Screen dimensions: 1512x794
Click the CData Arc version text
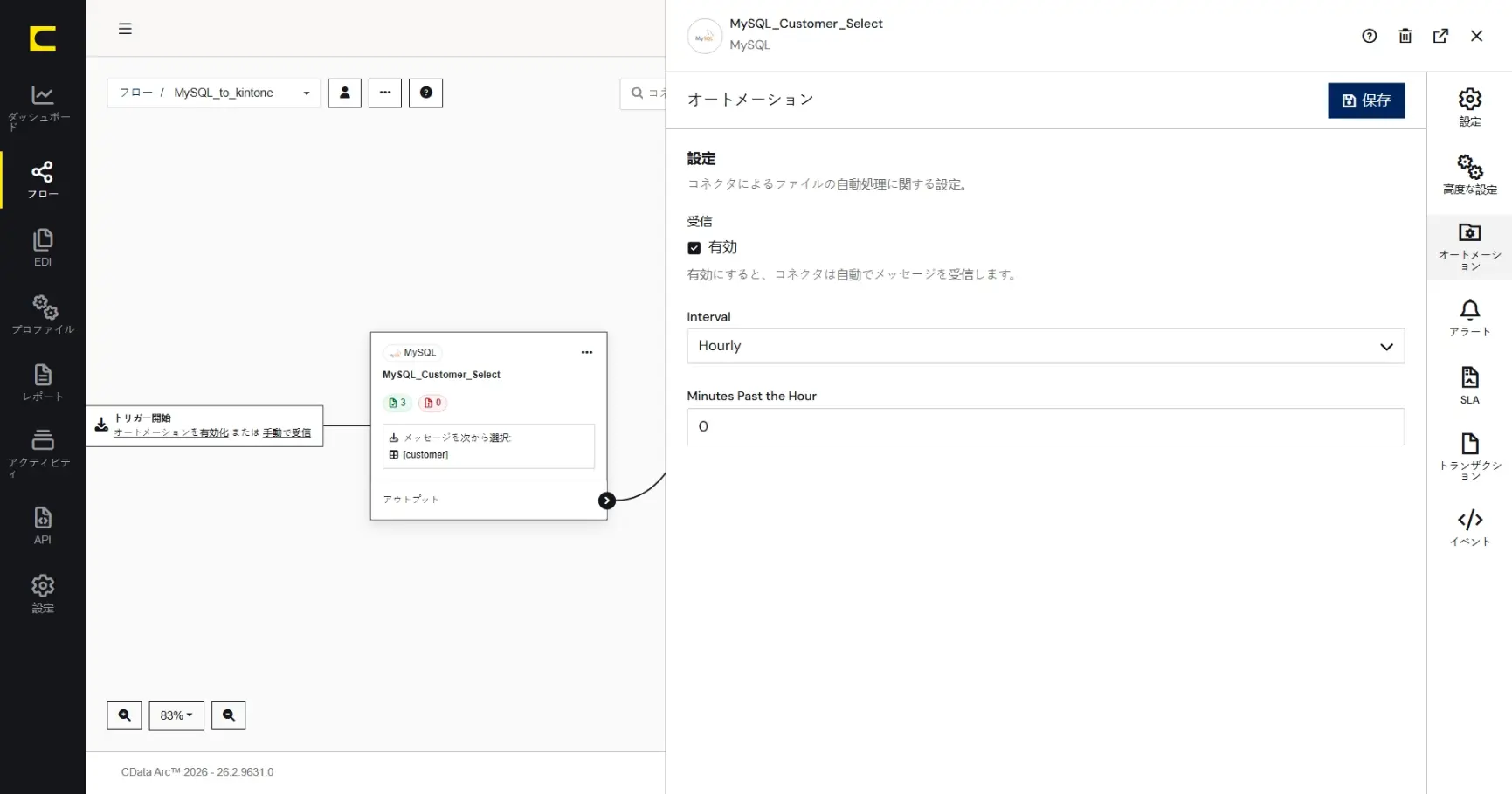(x=197, y=772)
